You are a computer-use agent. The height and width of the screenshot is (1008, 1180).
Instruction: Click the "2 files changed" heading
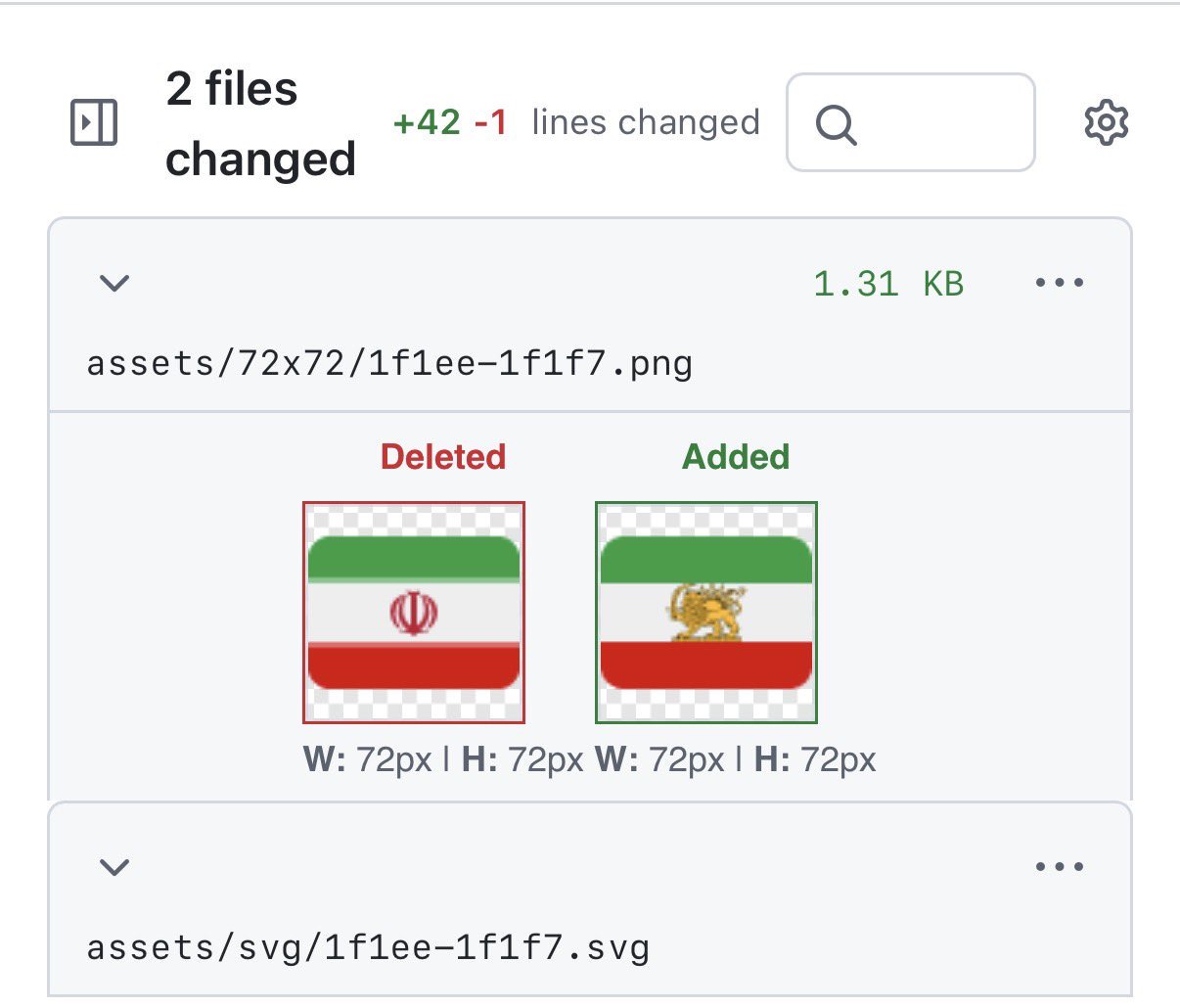point(259,123)
